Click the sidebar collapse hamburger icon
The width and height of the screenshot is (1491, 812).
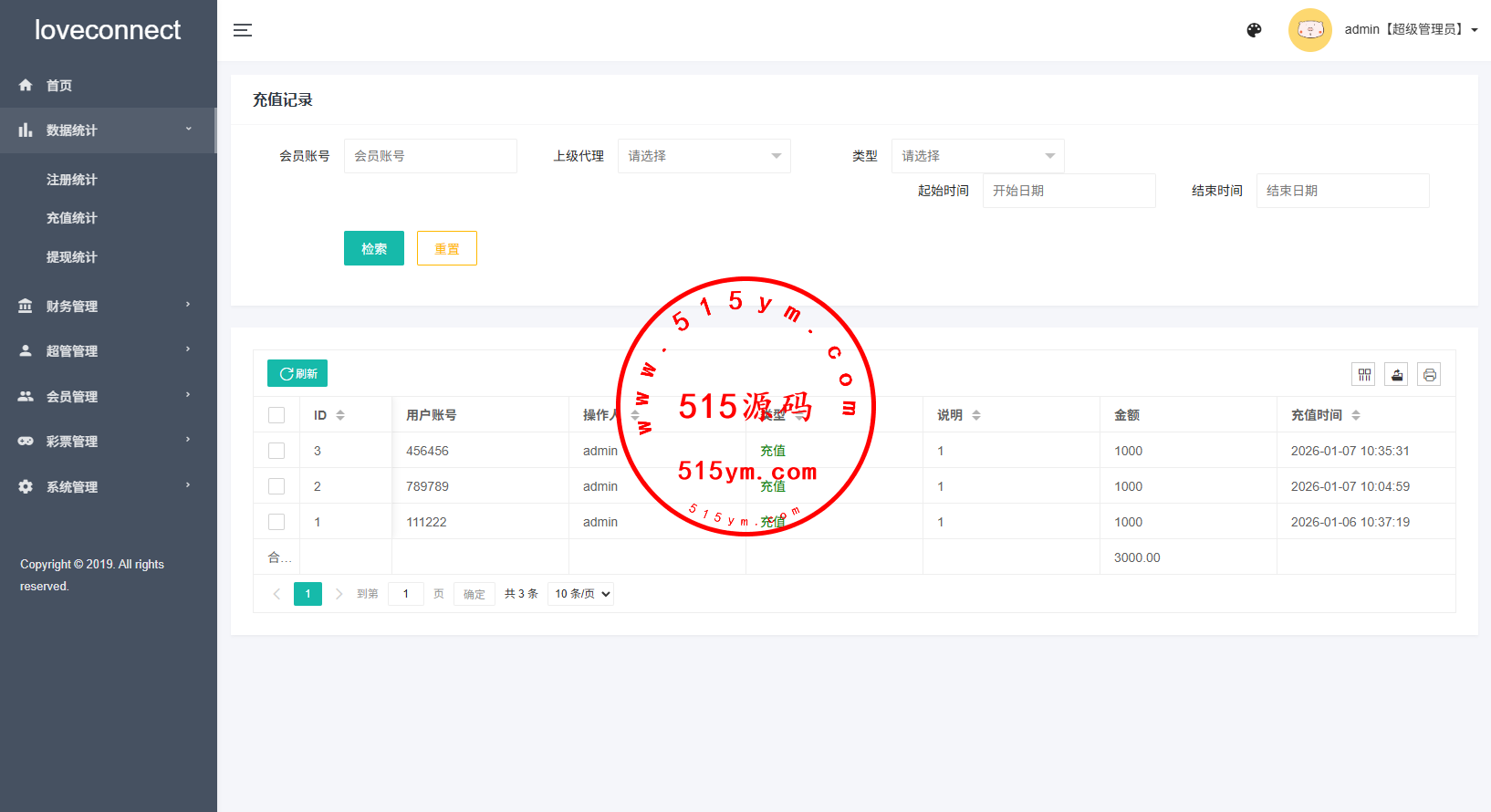(x=243, y=30)
